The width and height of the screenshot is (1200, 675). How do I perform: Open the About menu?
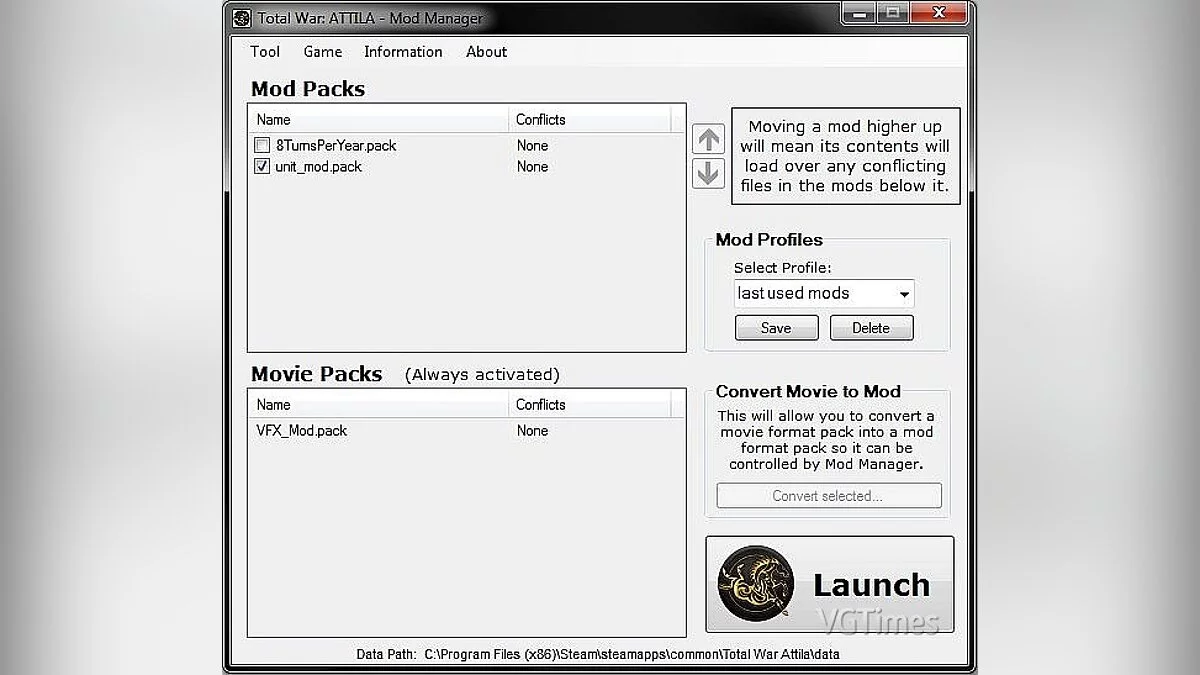486,52
